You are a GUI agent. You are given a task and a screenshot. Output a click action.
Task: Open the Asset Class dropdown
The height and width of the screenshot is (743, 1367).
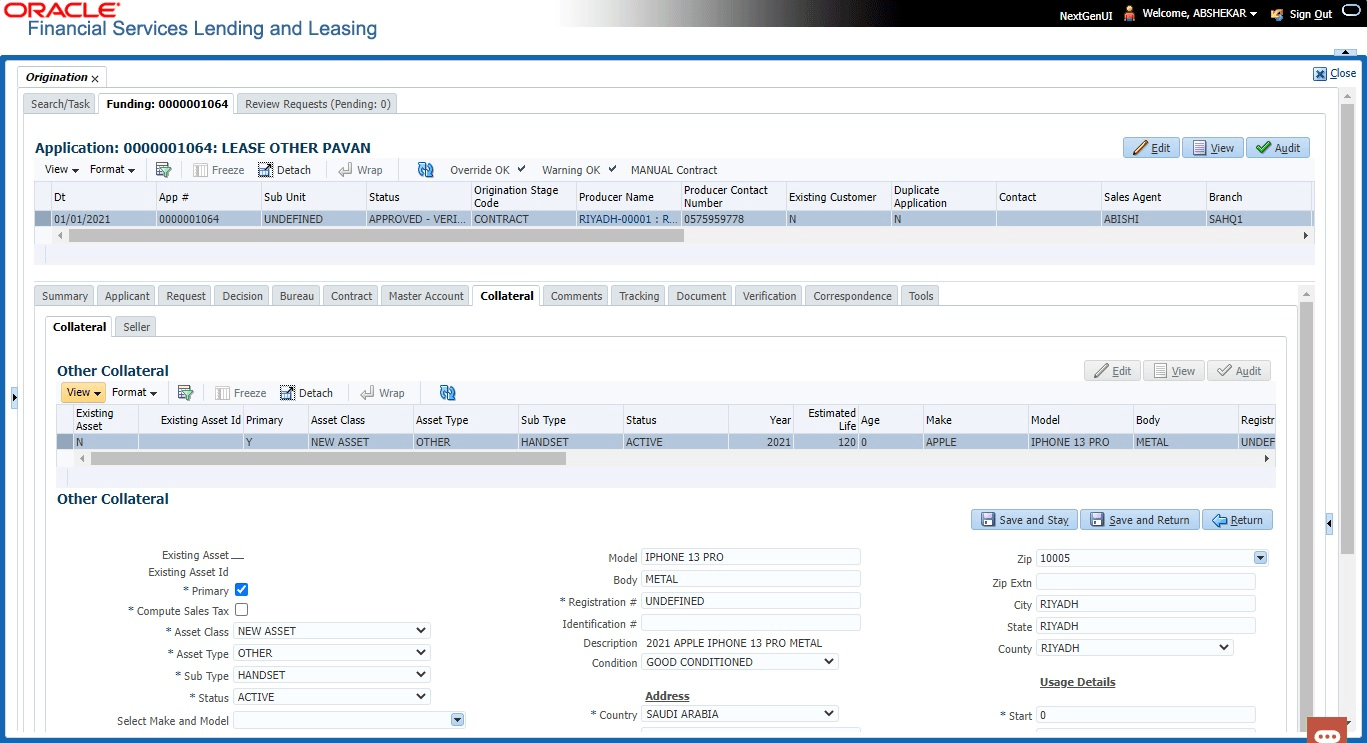(x=332, y=631)
